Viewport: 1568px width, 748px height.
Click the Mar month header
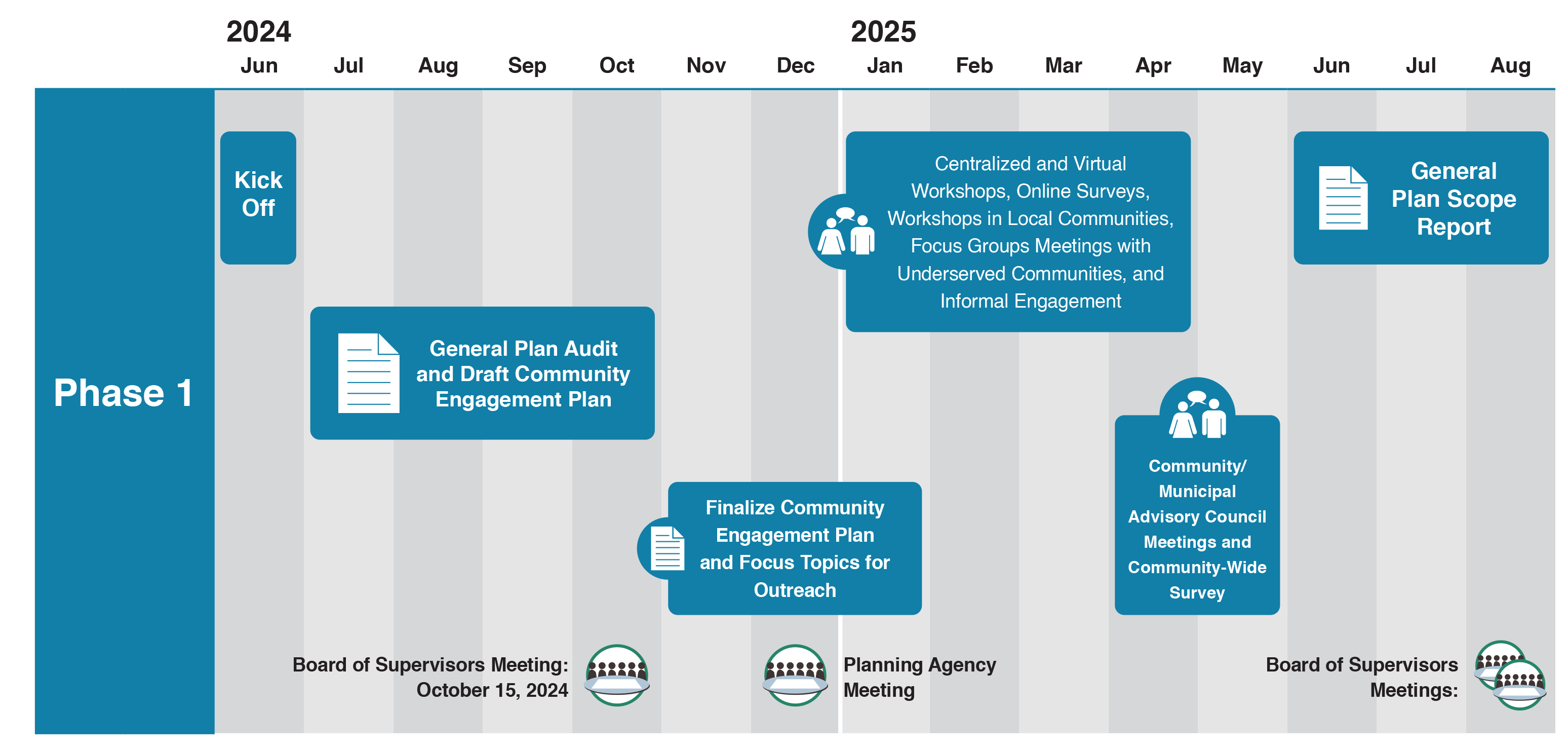point(1064,65)
